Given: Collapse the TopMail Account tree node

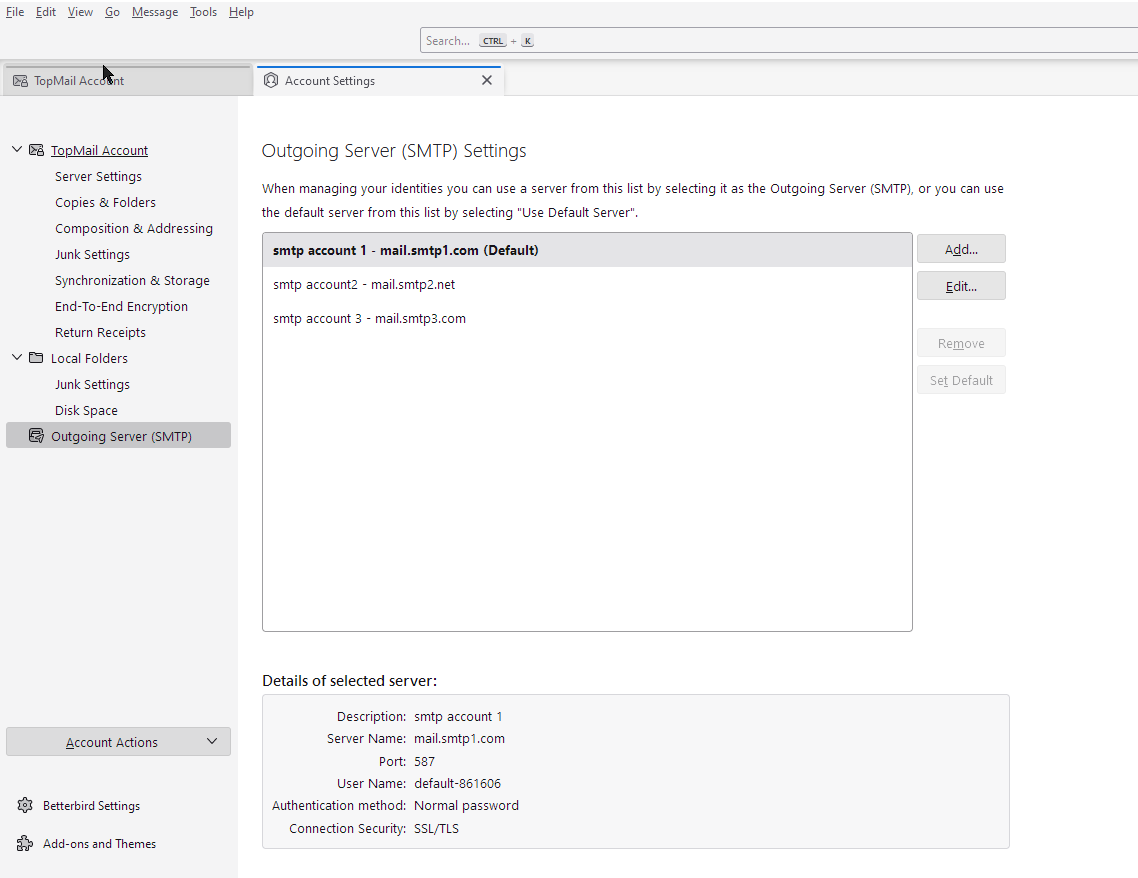Looking at the screenshot, I should 17,149.
